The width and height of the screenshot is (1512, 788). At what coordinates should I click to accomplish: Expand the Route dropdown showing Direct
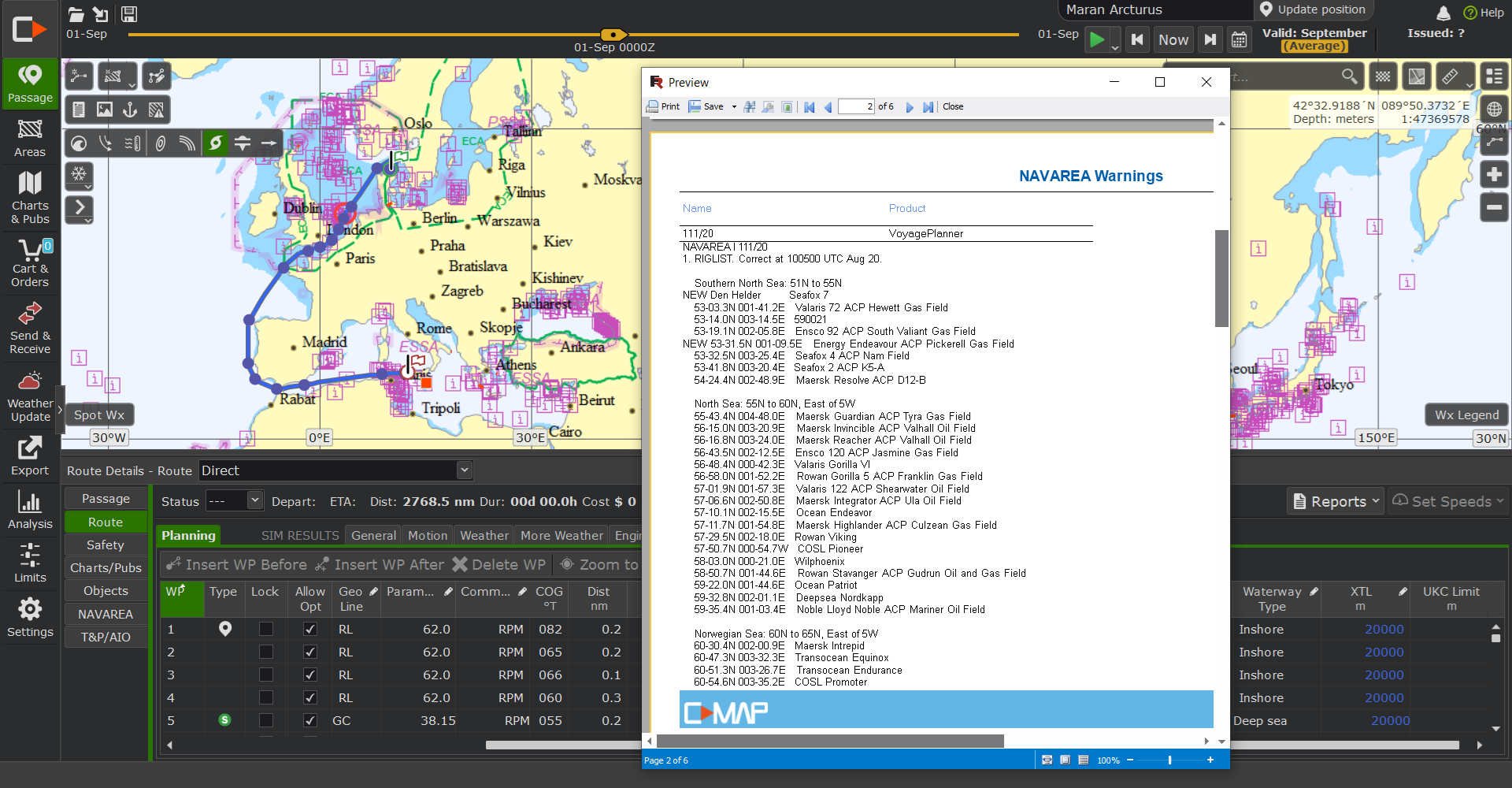click(464, 470)
